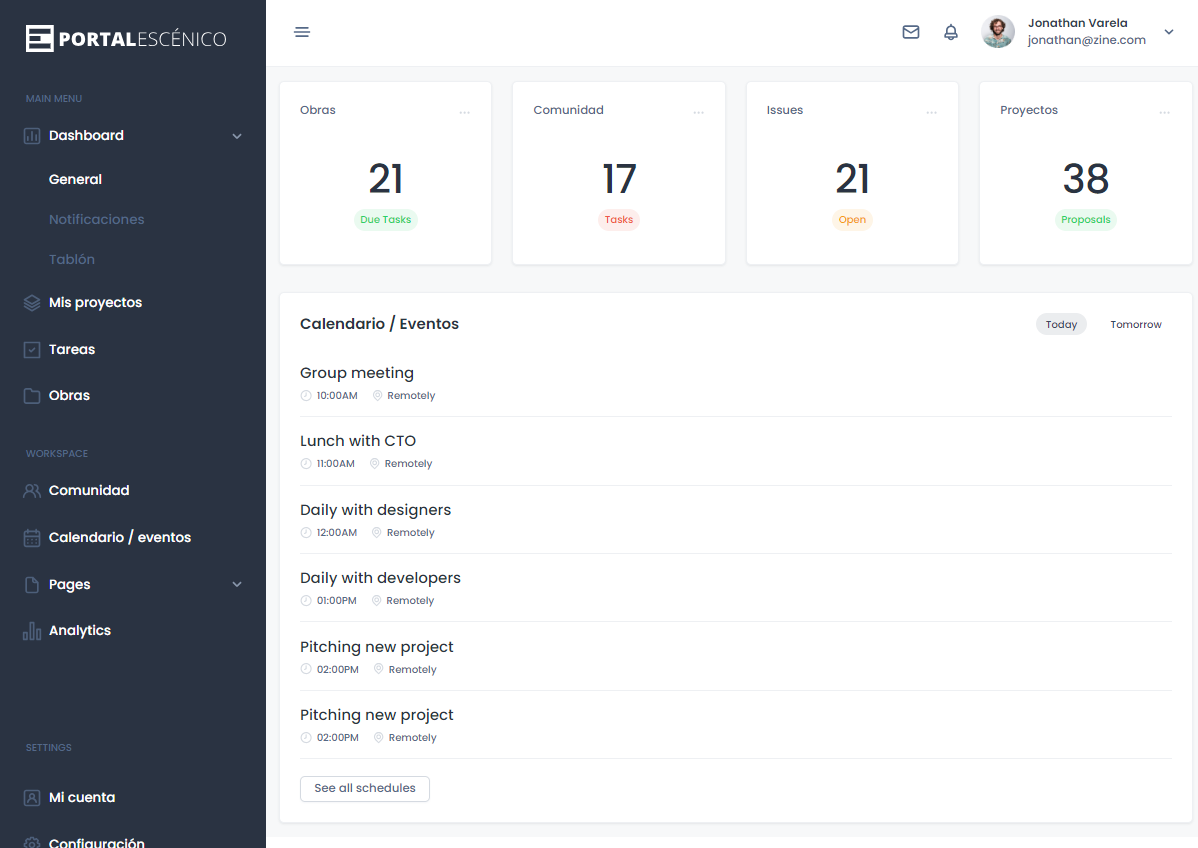Check the notifications bell
1198x848 pixels.
click(951, 32)
